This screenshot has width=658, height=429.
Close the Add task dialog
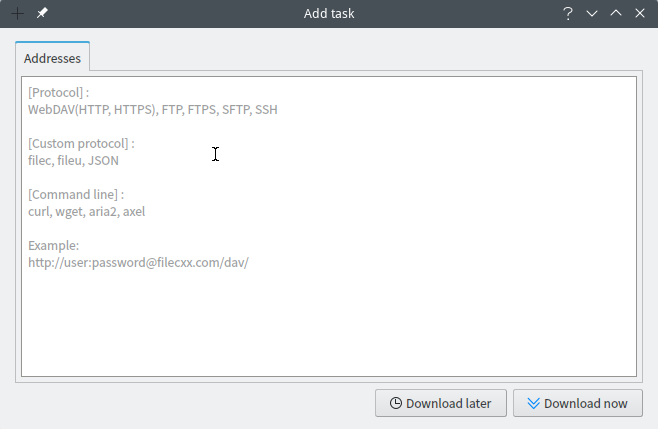640,13
